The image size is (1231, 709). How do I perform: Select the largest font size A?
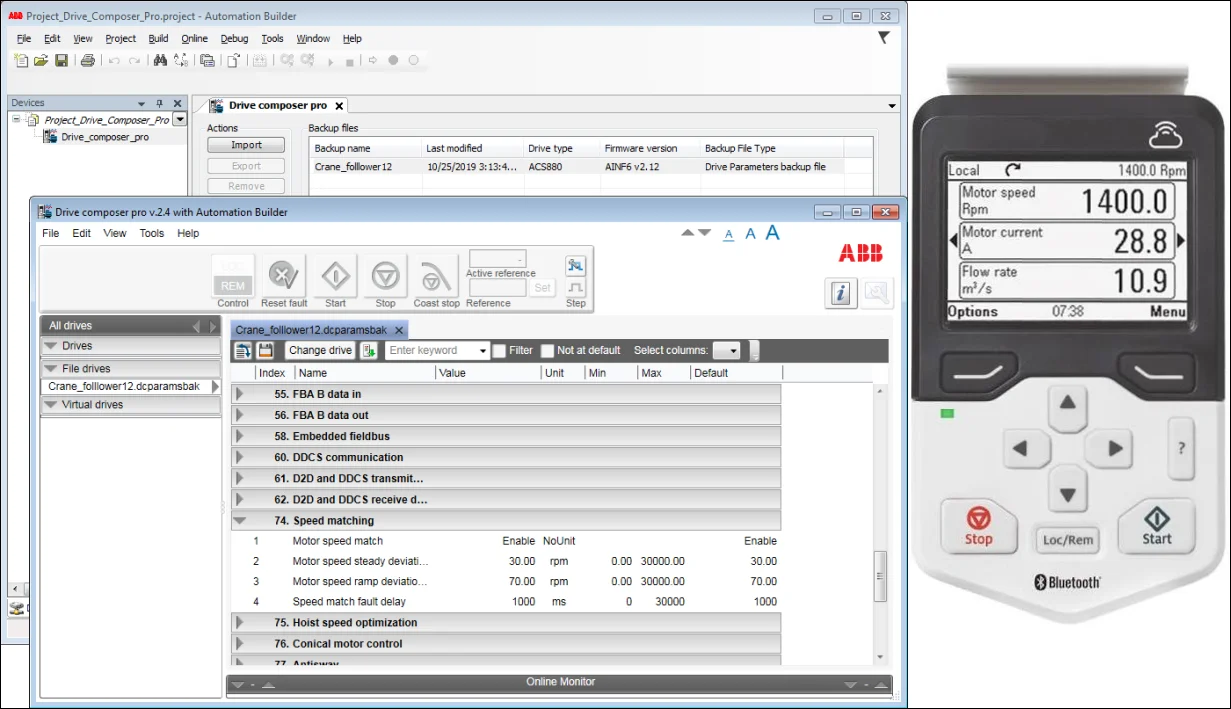[x=772, y=233]
